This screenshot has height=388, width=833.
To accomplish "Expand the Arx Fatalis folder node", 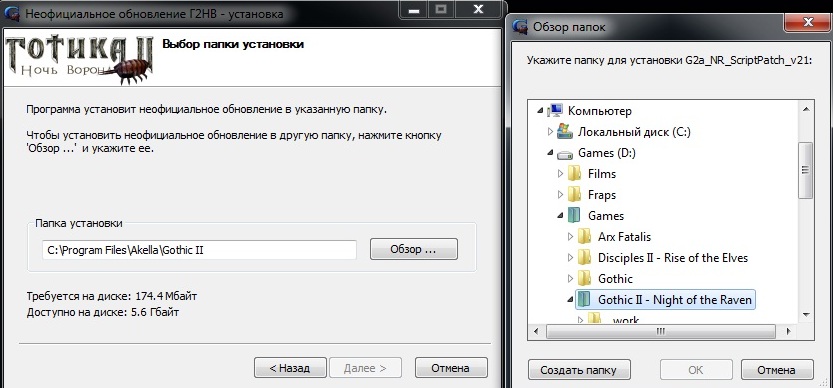I will coord(570,237).
